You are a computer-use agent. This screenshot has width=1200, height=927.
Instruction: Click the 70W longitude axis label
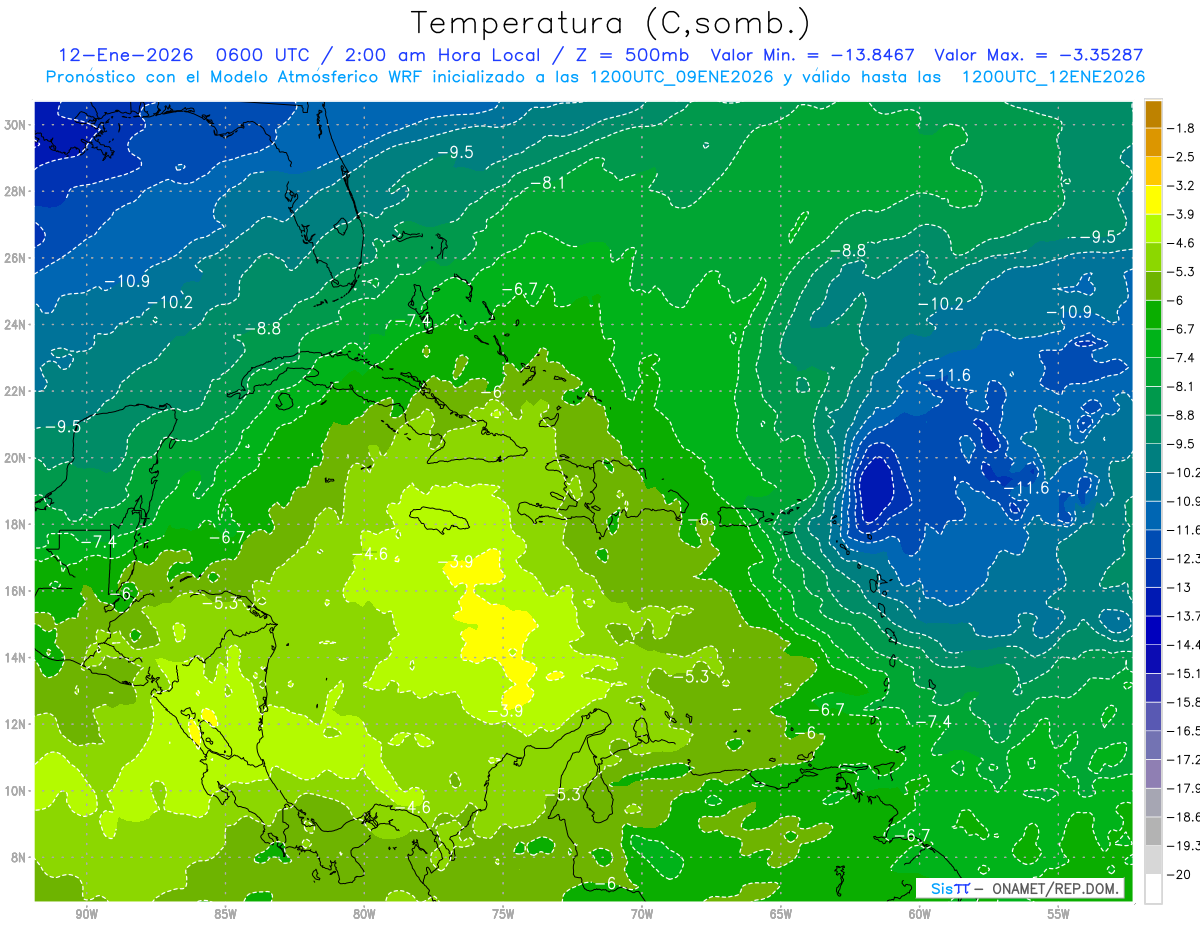click(x=642, y=914)
